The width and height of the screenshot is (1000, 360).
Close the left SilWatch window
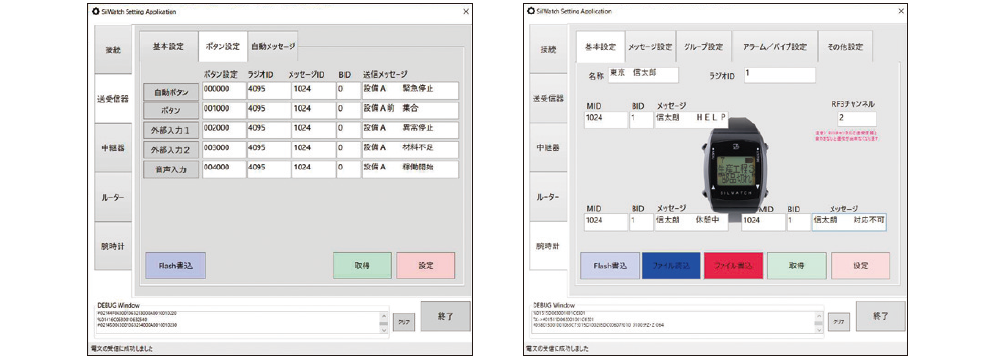(x=466, y=11)
